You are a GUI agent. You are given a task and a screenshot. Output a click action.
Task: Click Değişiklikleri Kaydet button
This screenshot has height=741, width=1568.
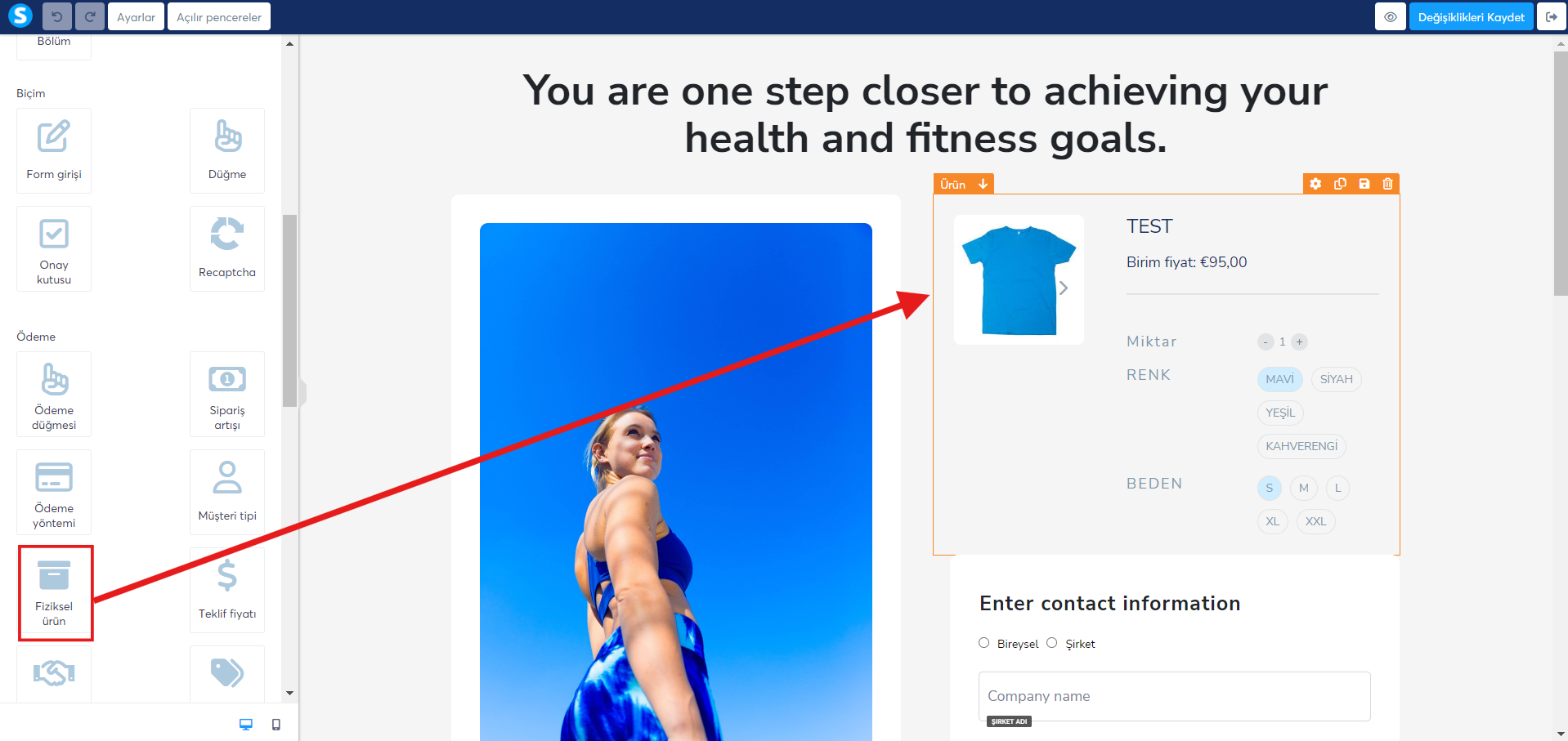(x=1471, y=16)
